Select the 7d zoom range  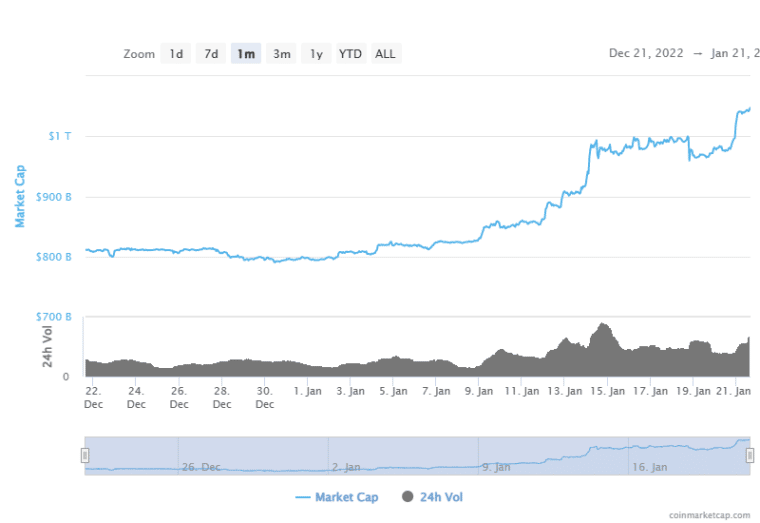211,54
